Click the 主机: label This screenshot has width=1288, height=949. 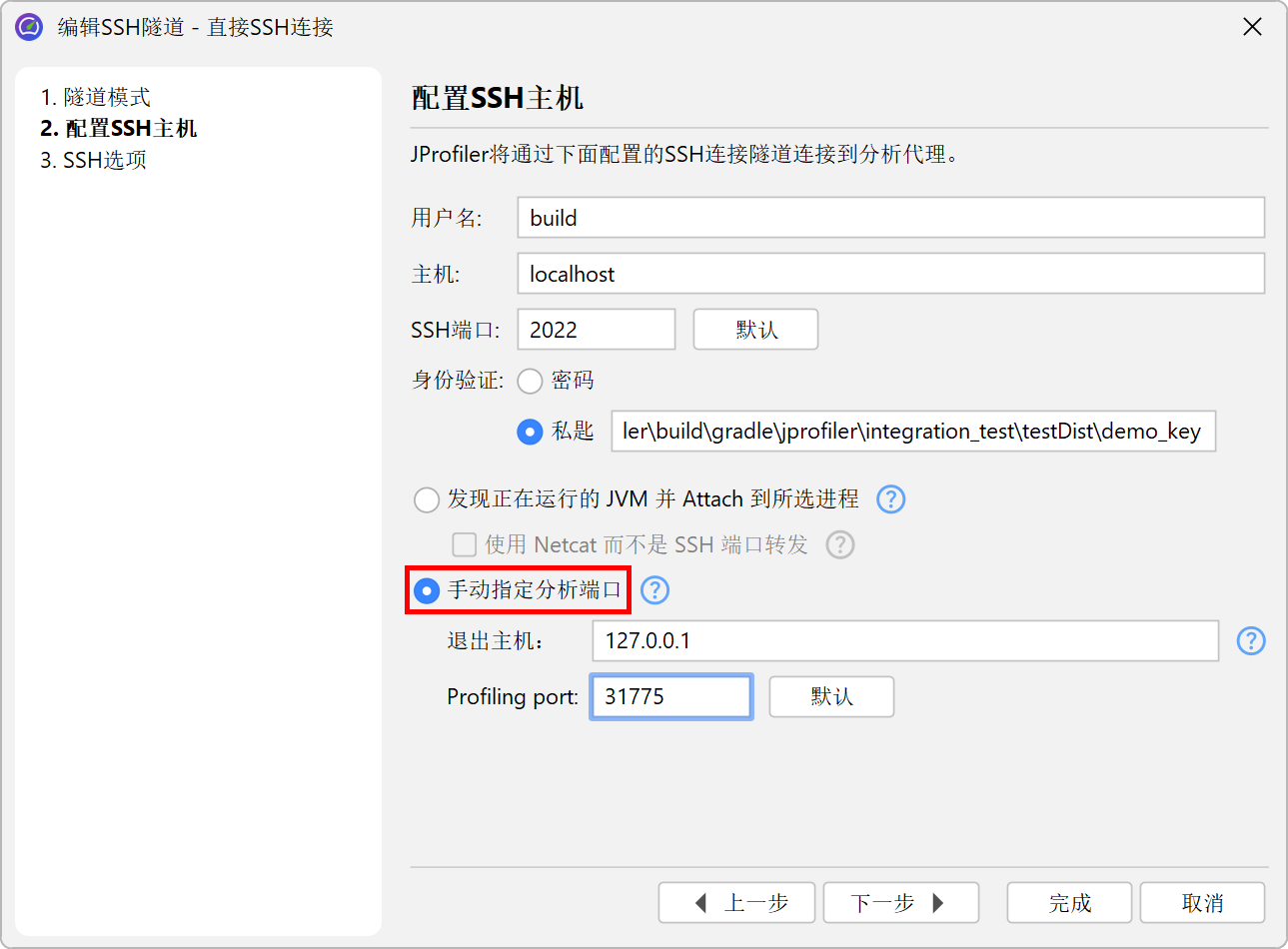click(436, 274)
